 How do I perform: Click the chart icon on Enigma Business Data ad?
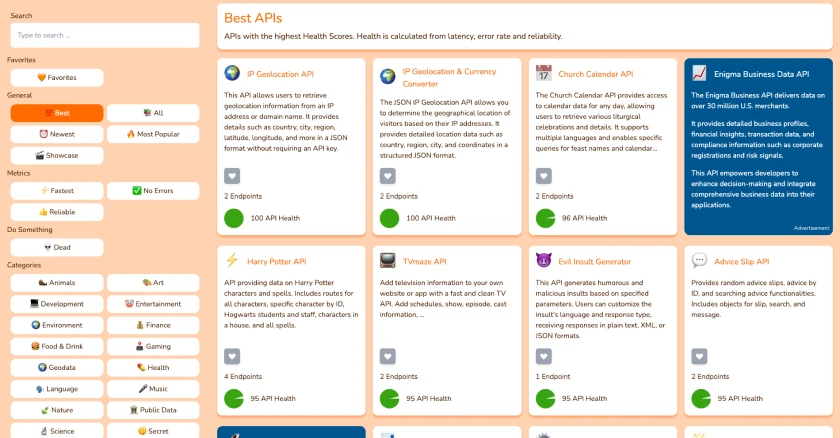(x=699, y=73)
